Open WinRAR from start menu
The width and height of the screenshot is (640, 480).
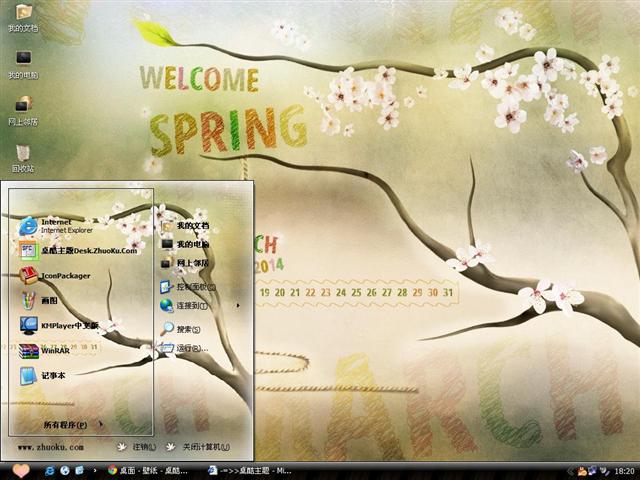click(x=45, y=351)
